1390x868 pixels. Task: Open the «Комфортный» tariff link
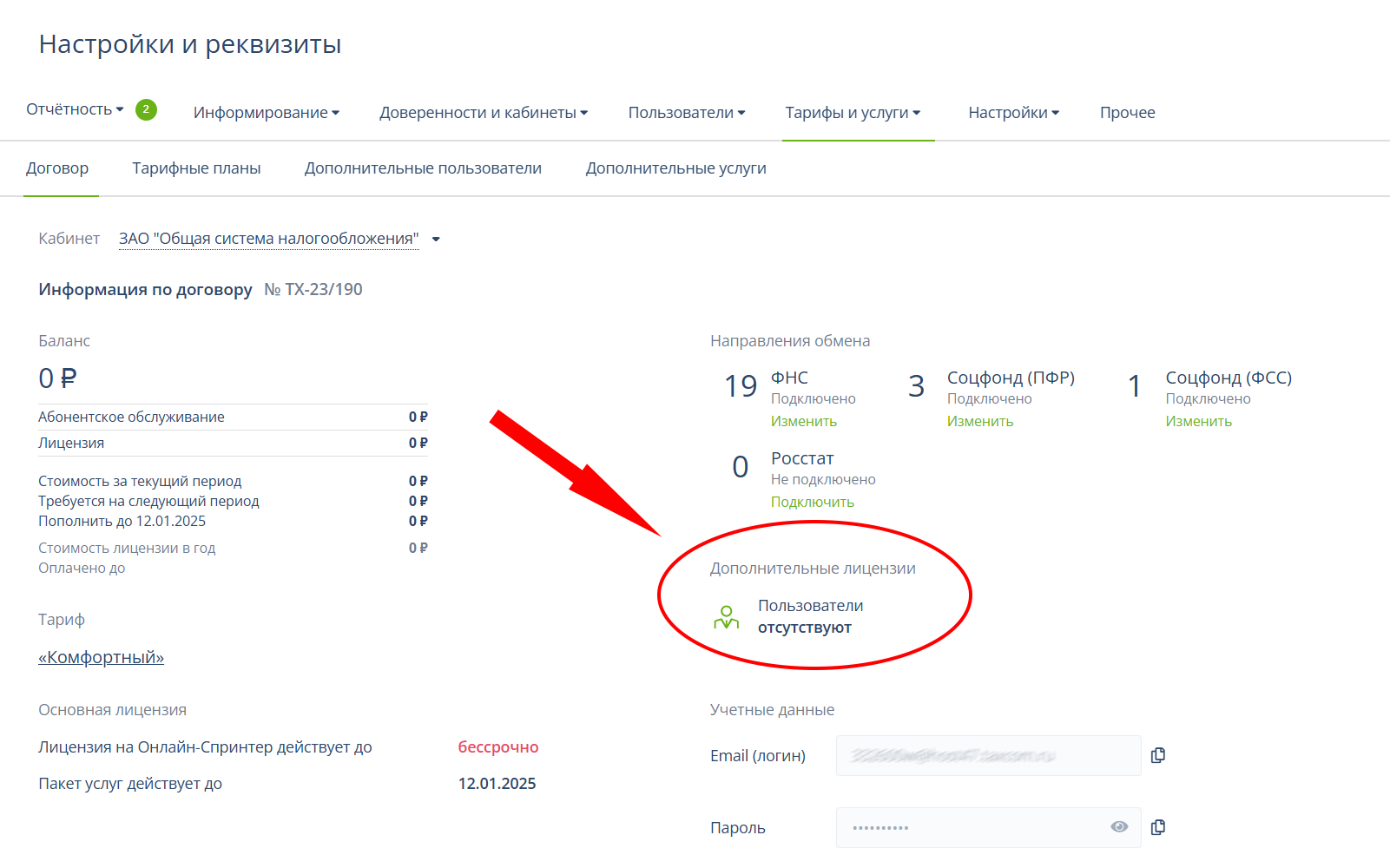coord(101,658)
